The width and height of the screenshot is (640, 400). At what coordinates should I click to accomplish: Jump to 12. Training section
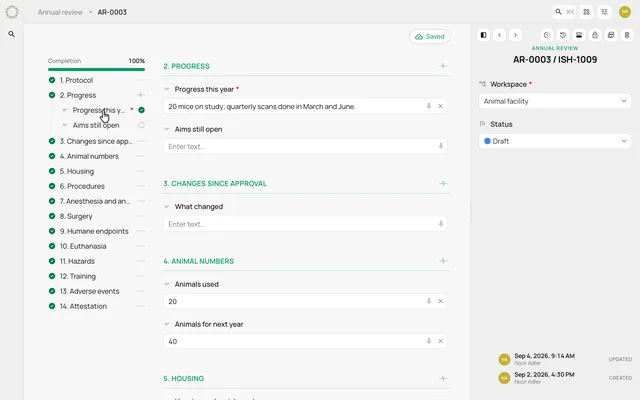tap(78, 276)
